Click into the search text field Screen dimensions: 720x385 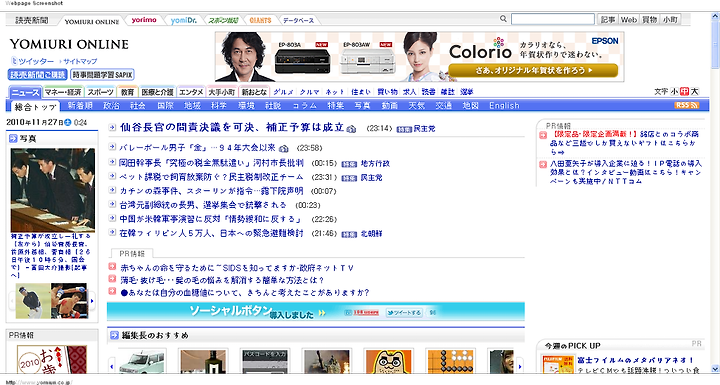point(553,19)
